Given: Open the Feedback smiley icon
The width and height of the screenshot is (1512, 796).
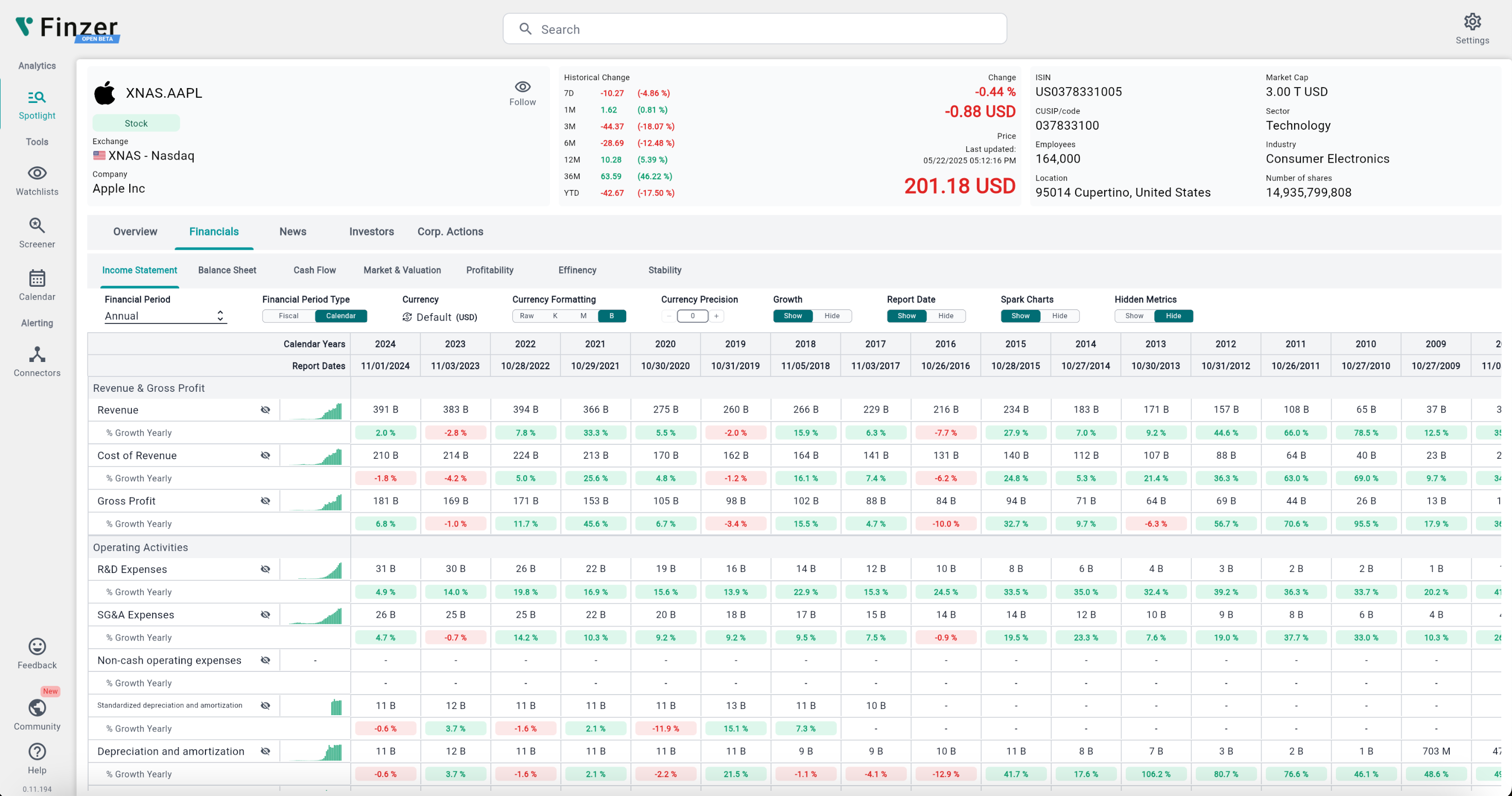Looking at the screenshot, I should tap(37, 646).
